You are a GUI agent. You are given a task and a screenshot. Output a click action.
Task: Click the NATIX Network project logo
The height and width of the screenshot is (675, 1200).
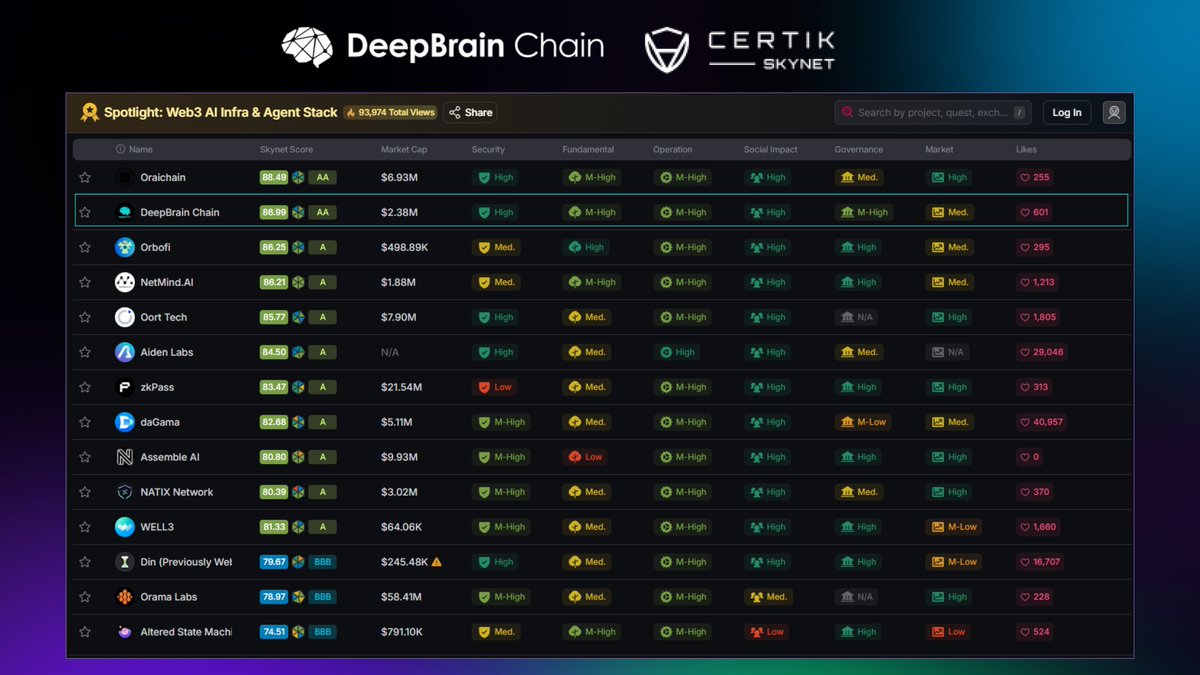[124, 492]
